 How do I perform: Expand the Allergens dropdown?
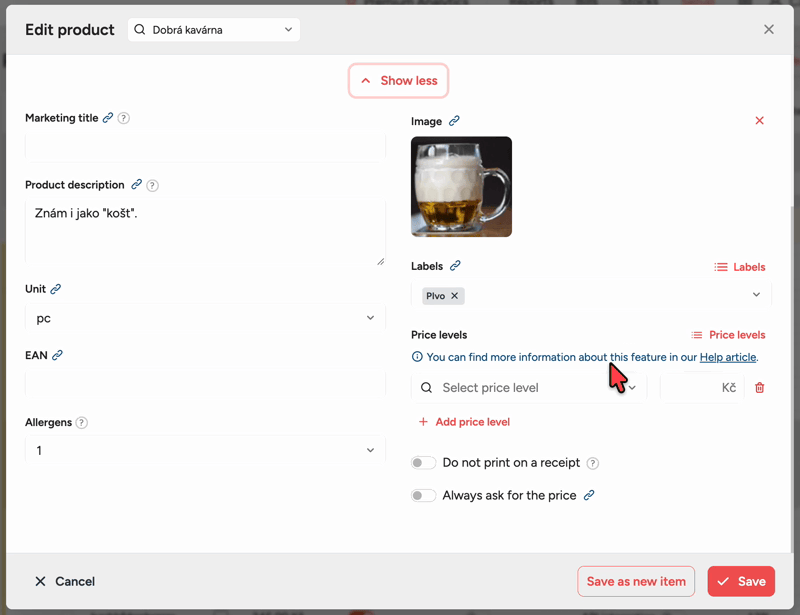click(205, 450)
